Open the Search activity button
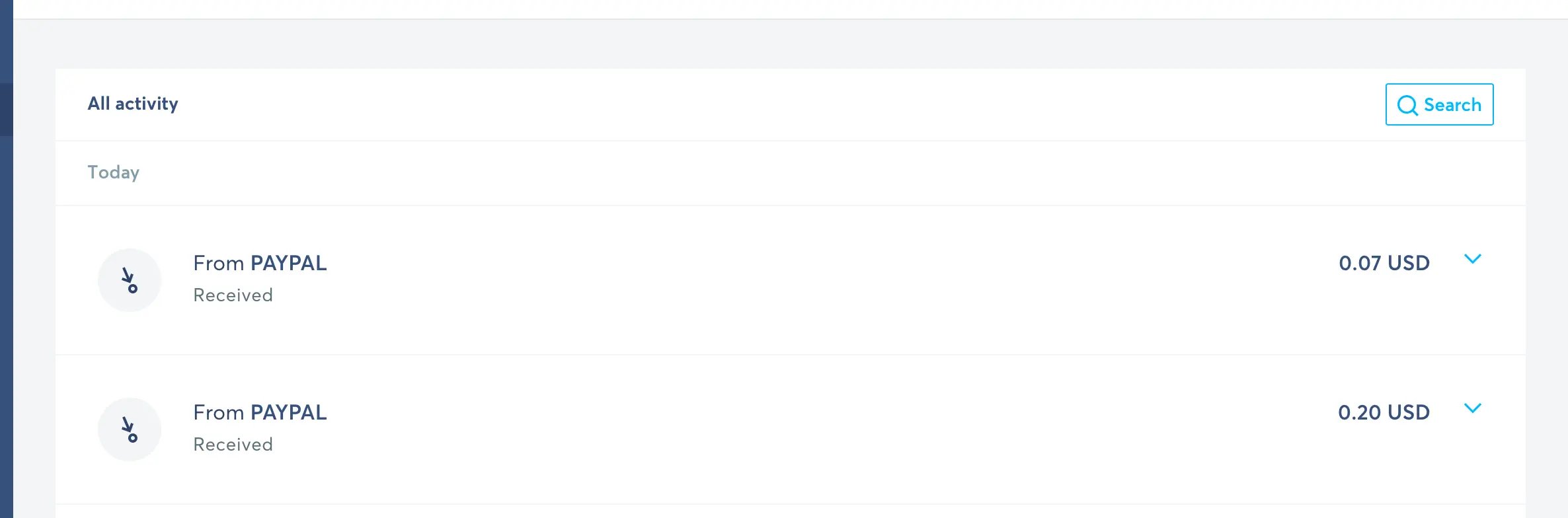This screenshot has width=1568, height=518. [1439, 104]
